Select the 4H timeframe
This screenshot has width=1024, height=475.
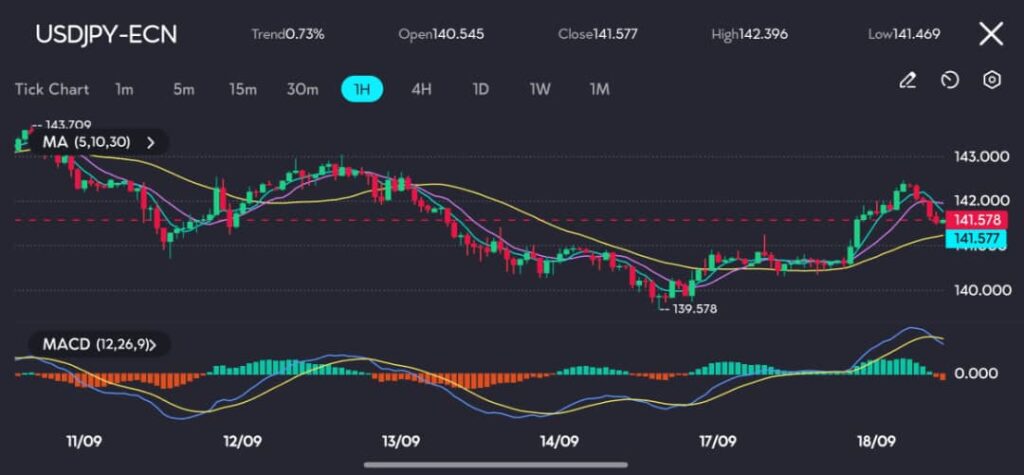(x=421, y=89)
